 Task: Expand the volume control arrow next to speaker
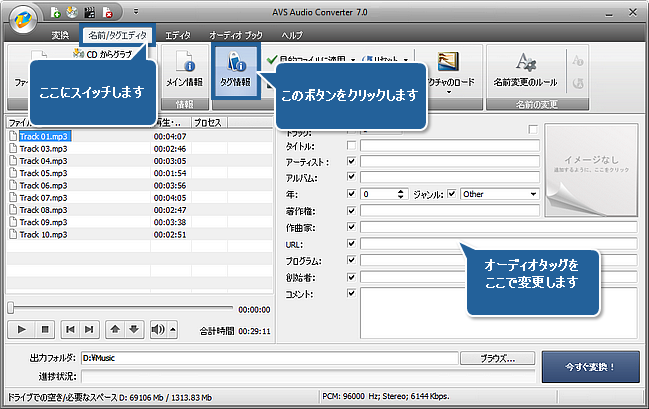point(172,328)
